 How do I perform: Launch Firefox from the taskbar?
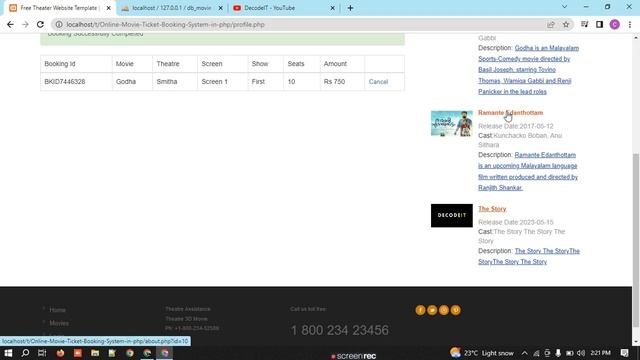pyautogui.click(x=60, y=353)
